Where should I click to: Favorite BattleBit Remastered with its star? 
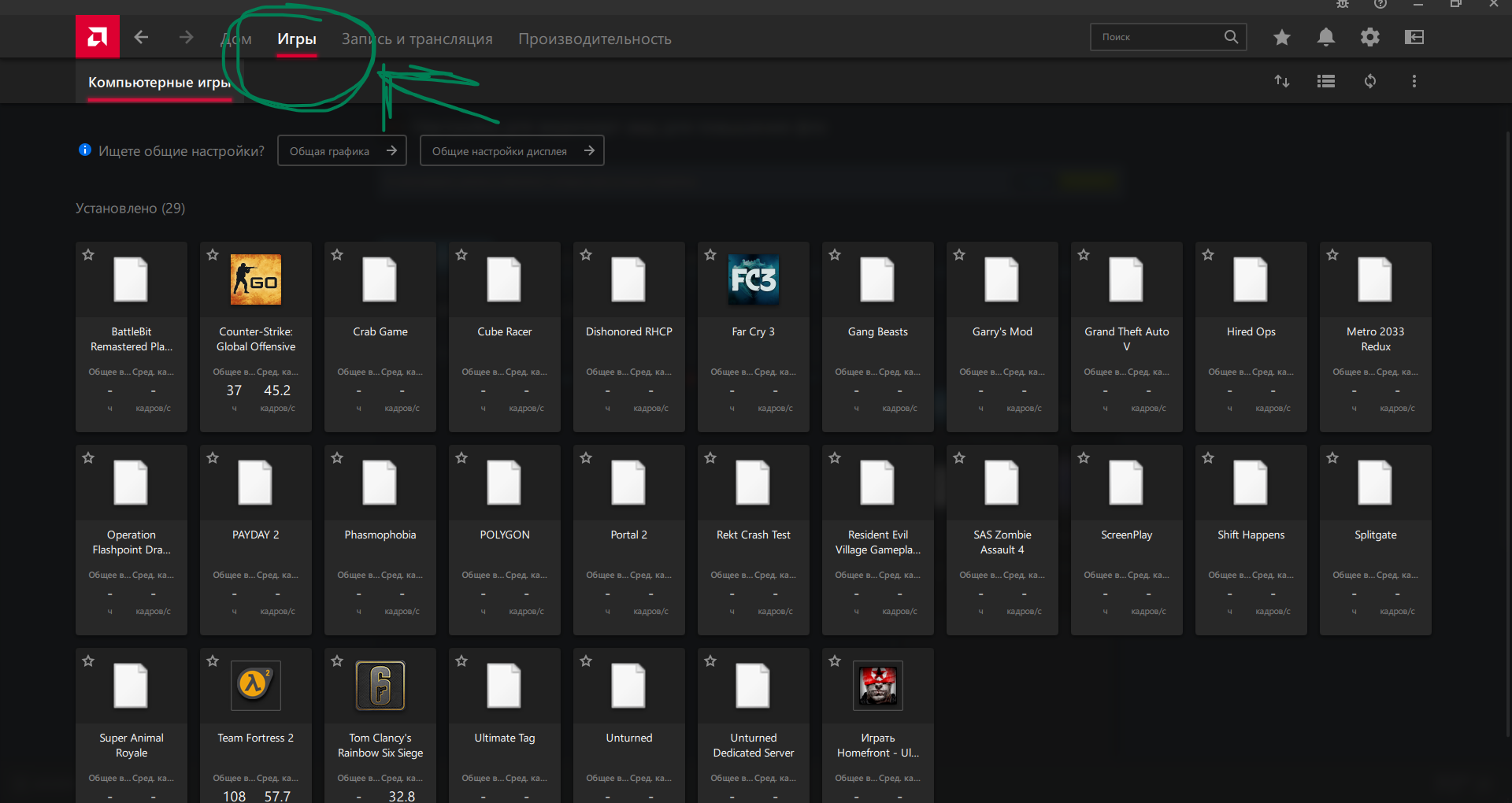click(88, 255)
